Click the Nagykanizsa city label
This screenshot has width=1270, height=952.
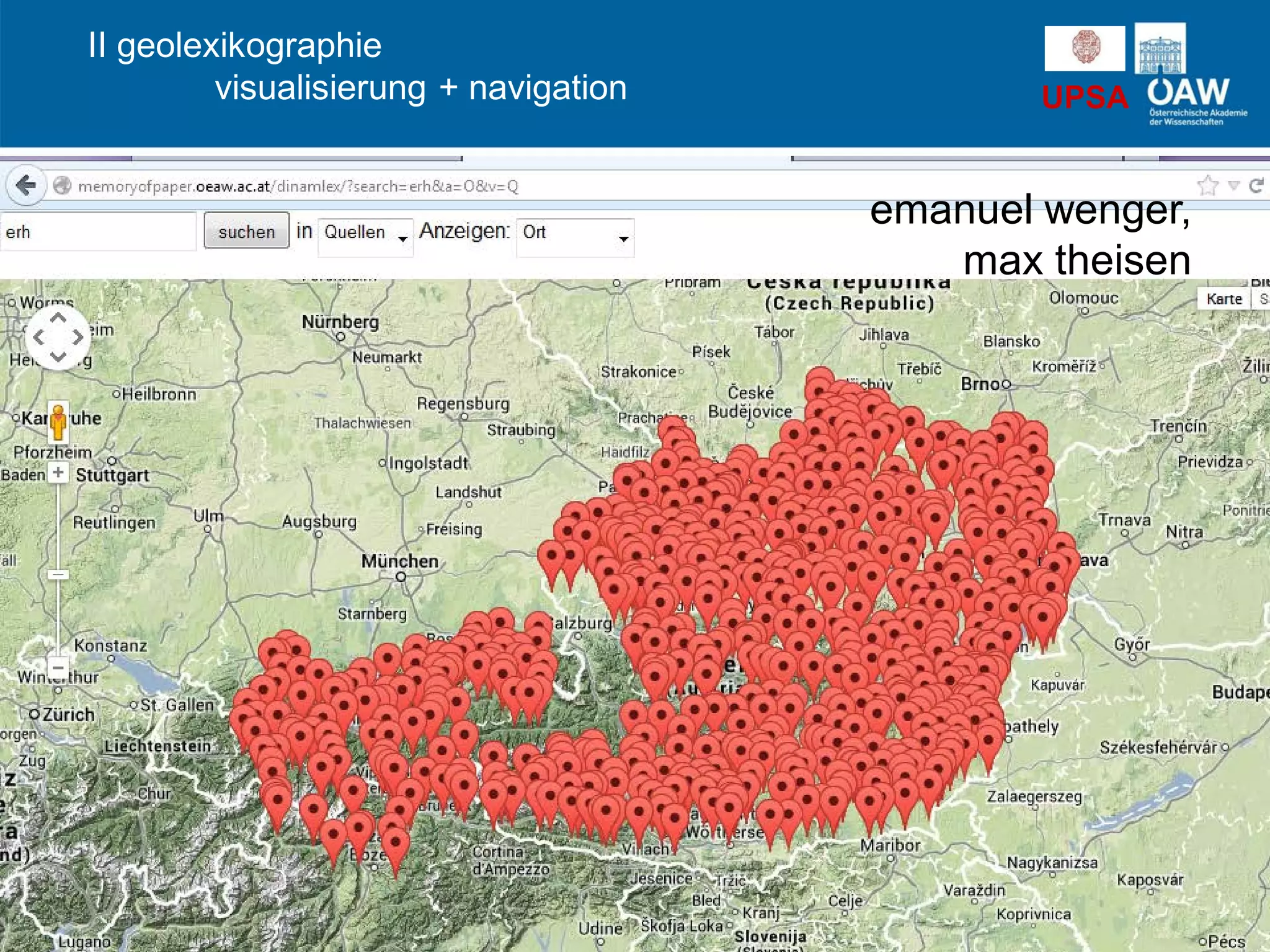pos(1052,862)
